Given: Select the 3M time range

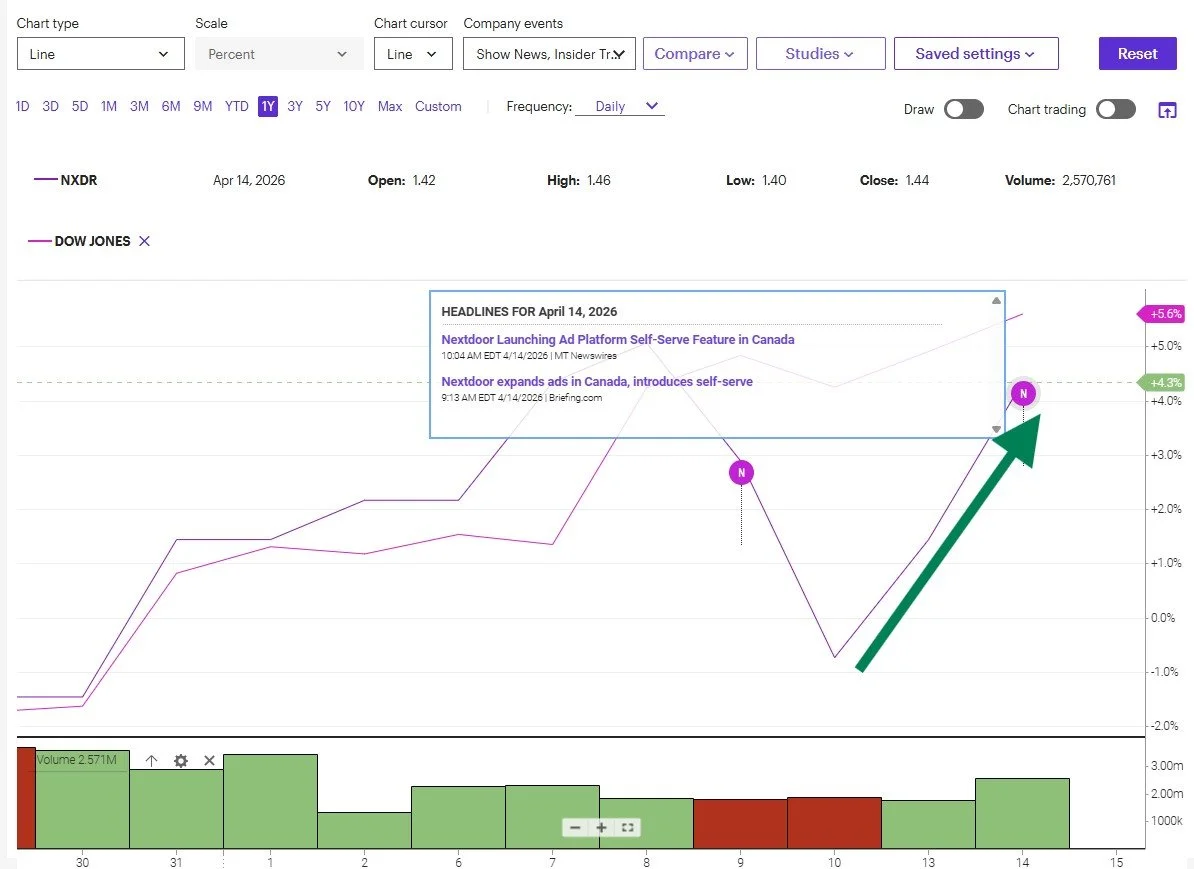Looking at the screenshot, I should tap(139, 107).
